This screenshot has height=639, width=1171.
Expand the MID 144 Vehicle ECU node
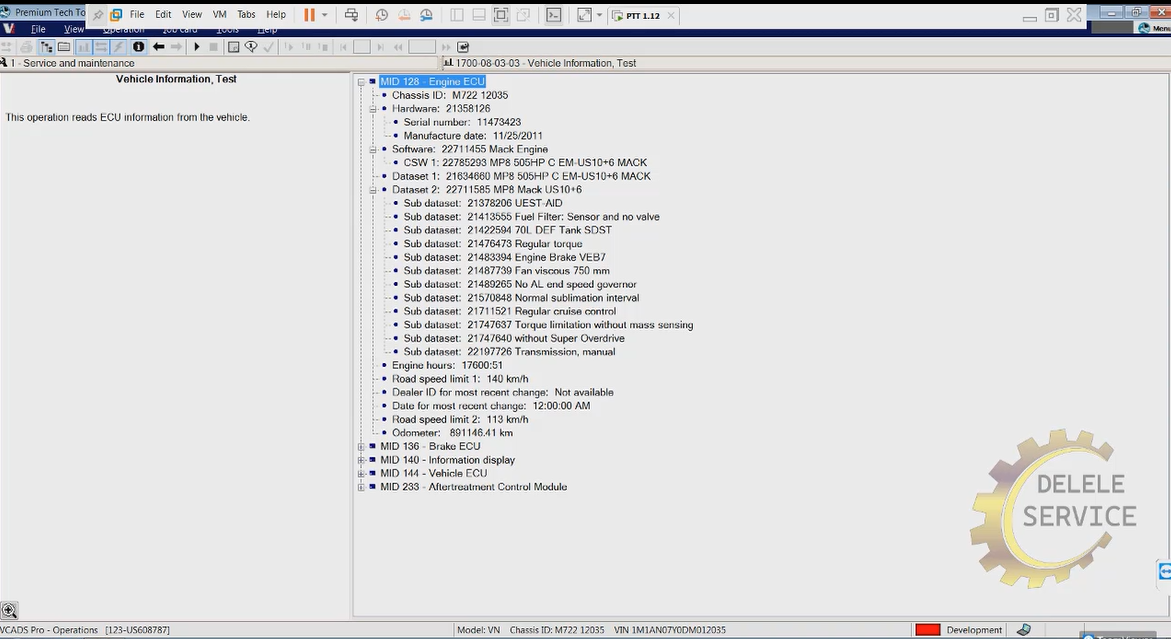361,473
